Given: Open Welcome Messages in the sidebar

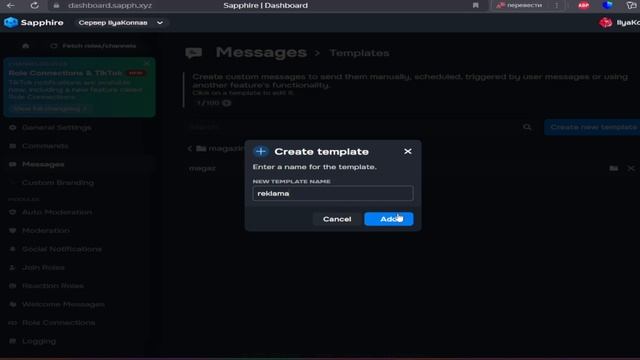Looking at the screenshot, I should (x=63, y=304).
